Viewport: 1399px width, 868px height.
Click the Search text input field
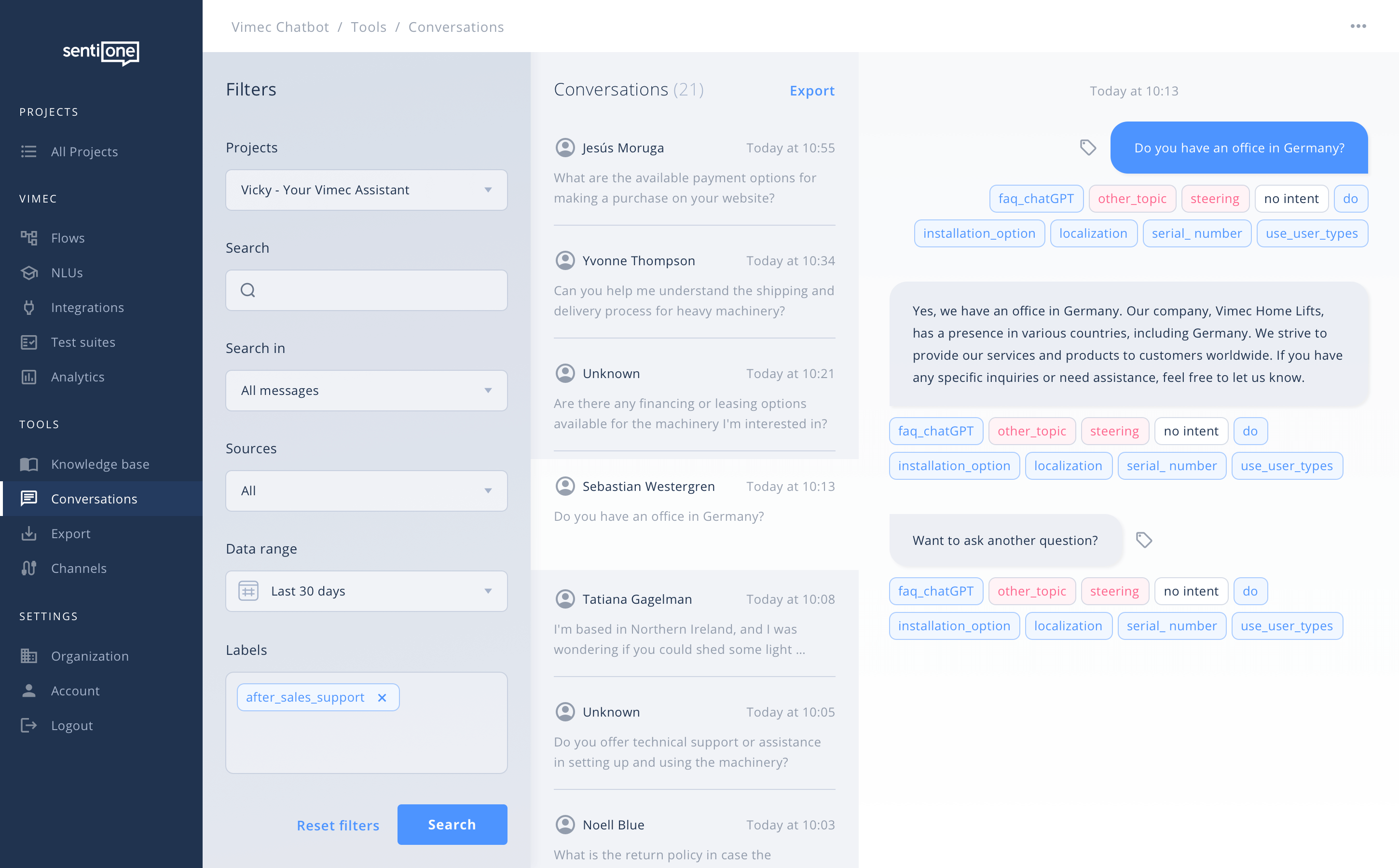(379, 290)
